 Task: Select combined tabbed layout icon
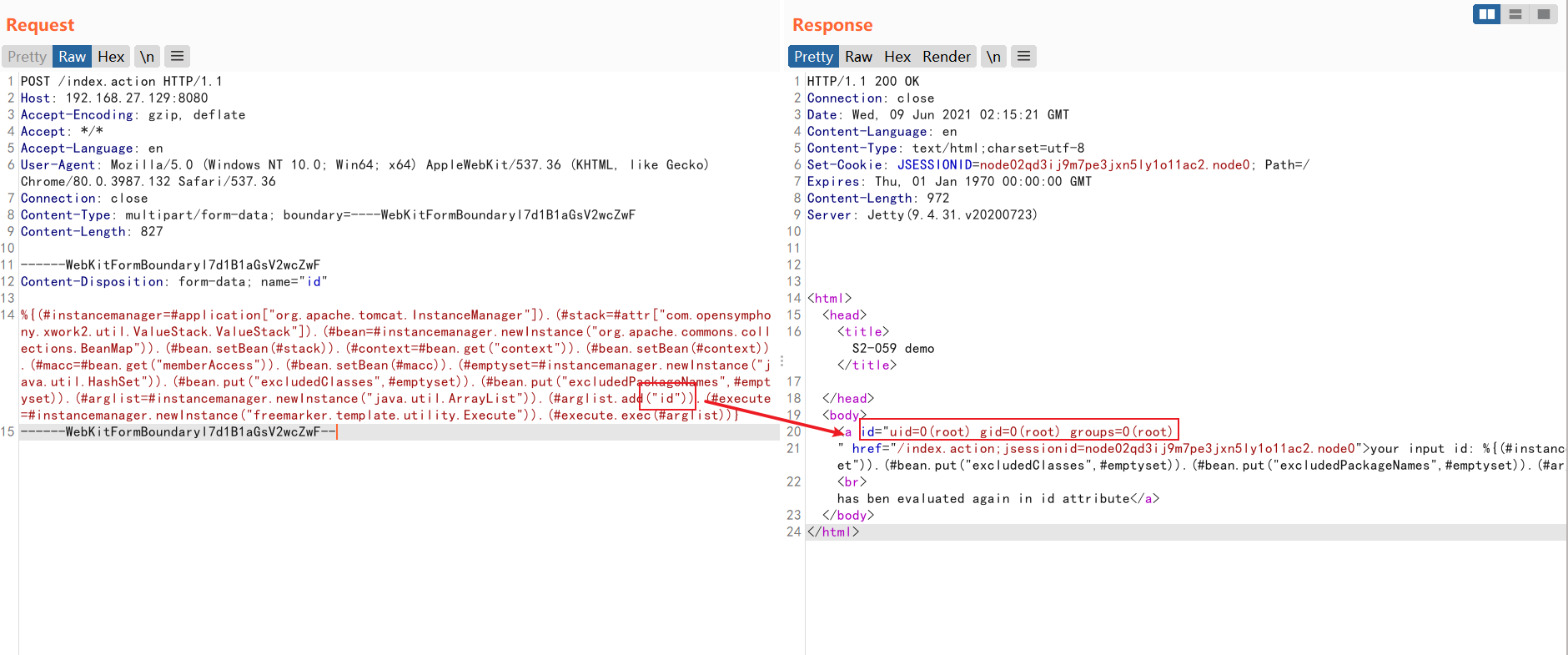click(x=1544, y=14)
